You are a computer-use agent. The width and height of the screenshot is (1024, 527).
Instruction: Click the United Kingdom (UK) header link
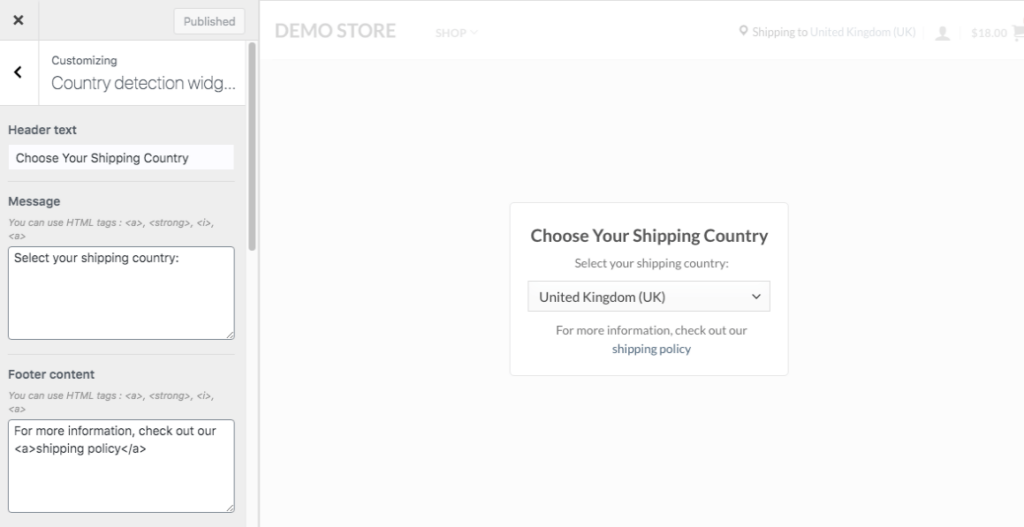tap(863, 32)
